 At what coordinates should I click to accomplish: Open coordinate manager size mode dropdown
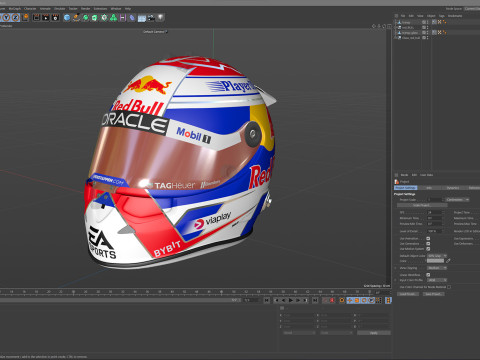(336, 333)
